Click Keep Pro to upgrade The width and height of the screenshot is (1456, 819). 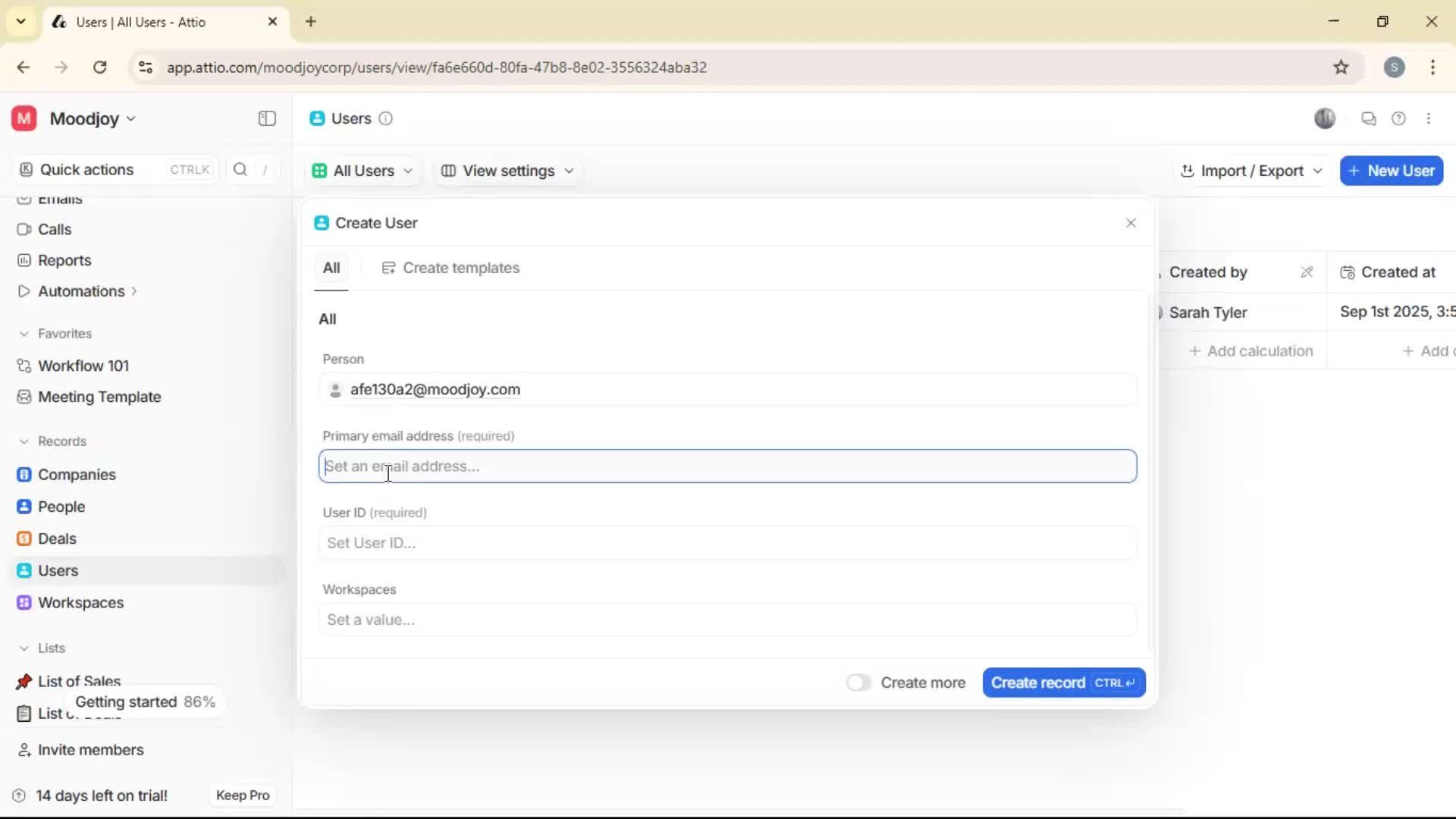pos(242,795)
